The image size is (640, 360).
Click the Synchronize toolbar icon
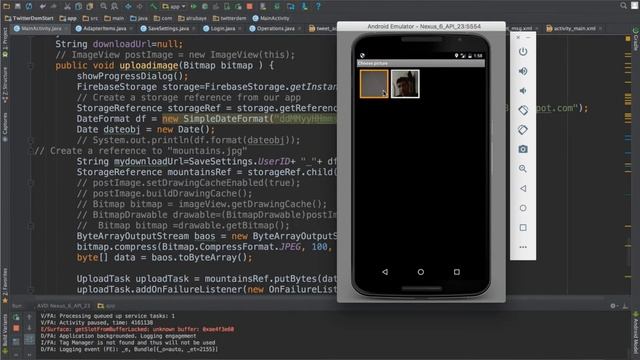(x=29, y=6)
